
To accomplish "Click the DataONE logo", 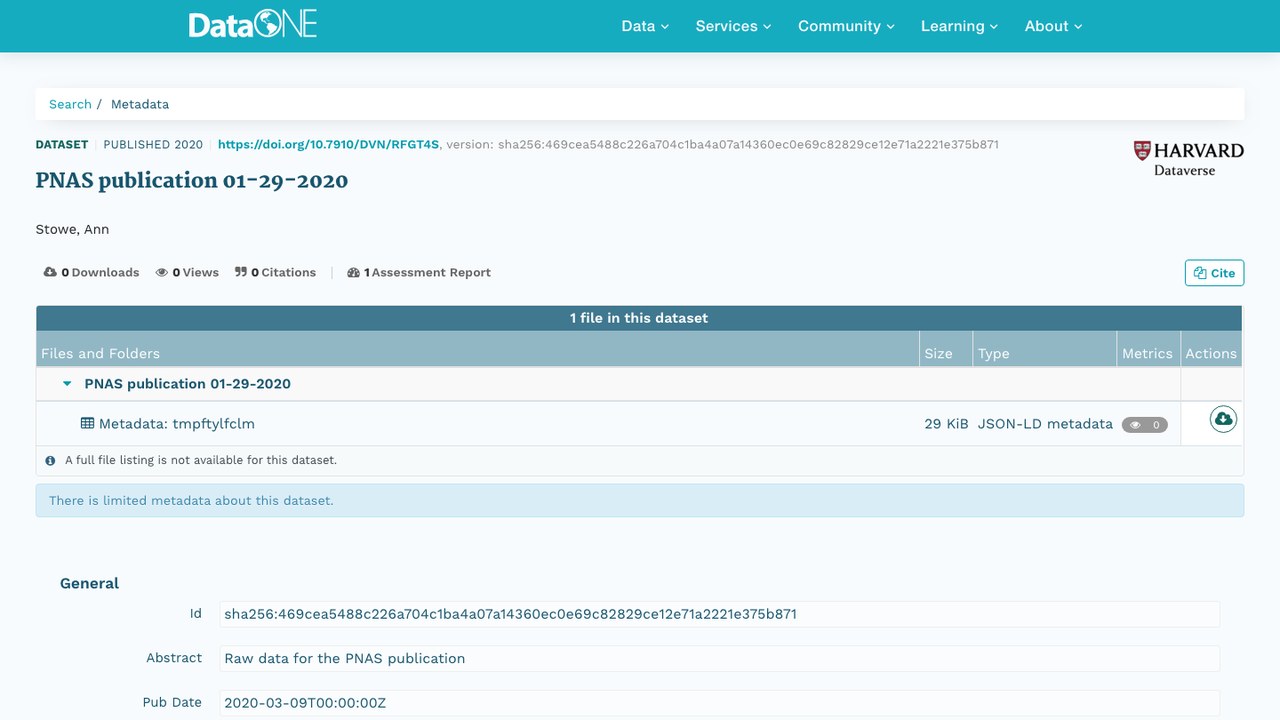I will [253, 25].
